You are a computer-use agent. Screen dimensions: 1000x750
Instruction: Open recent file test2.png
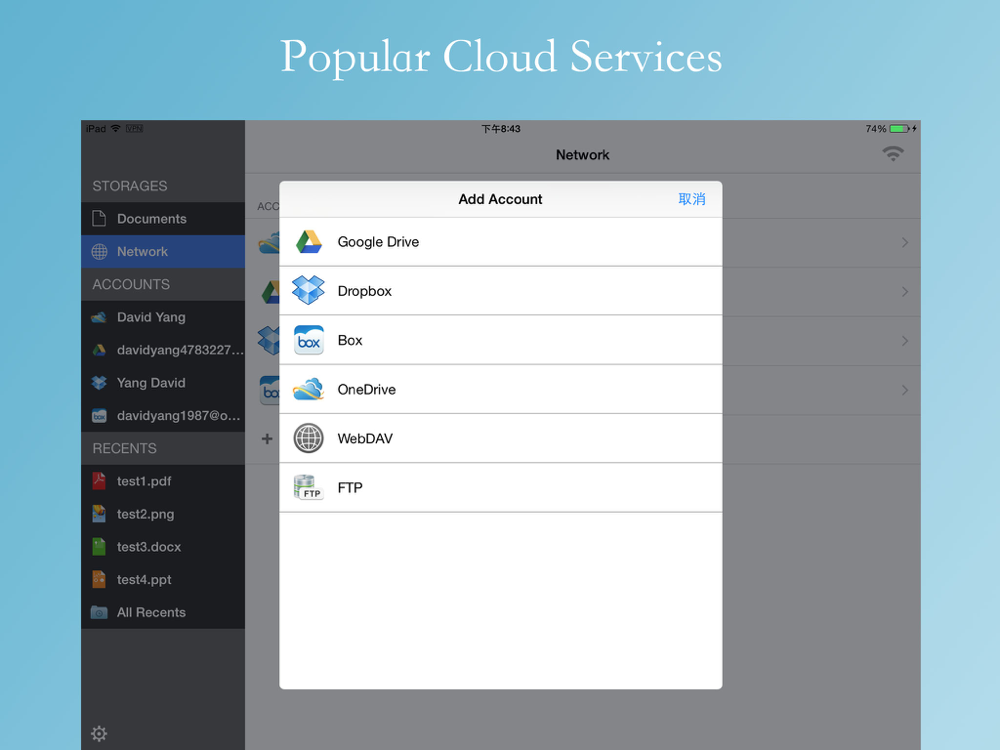[163, 514]
